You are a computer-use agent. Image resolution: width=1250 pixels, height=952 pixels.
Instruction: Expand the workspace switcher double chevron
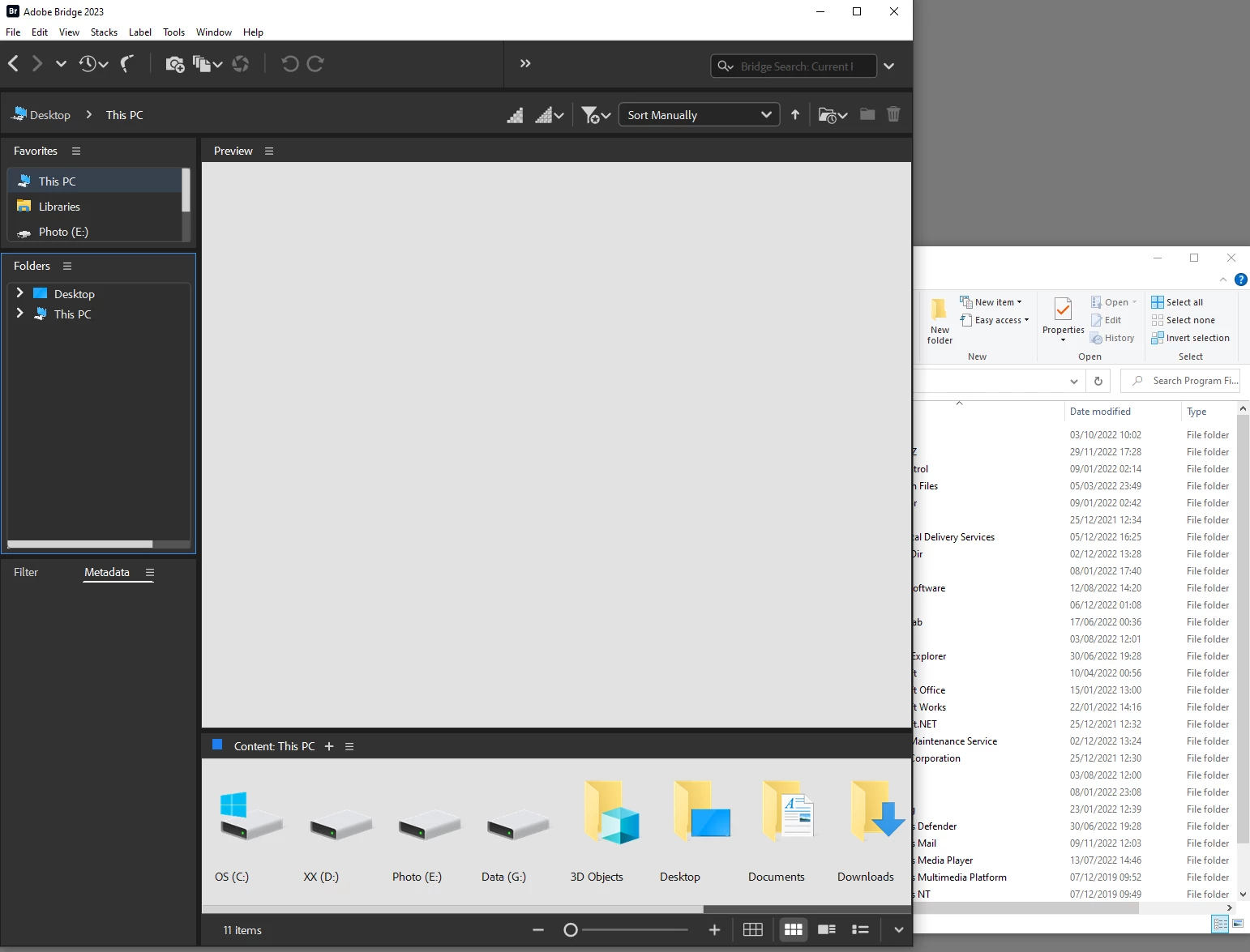[x=525, y=63]
